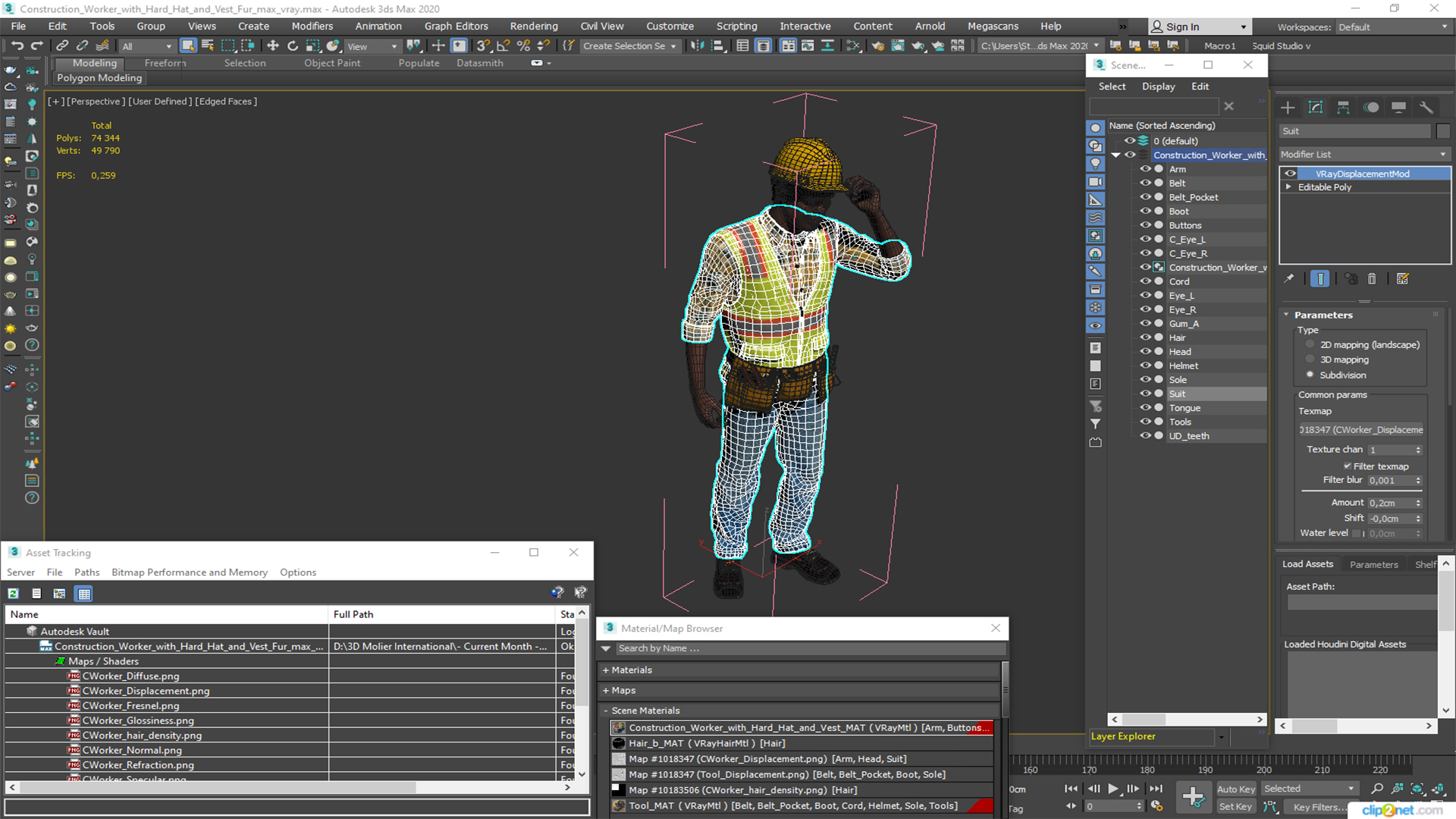
Task: Remove modifier with the trash icon
Action: click(x=1372, y=279)
